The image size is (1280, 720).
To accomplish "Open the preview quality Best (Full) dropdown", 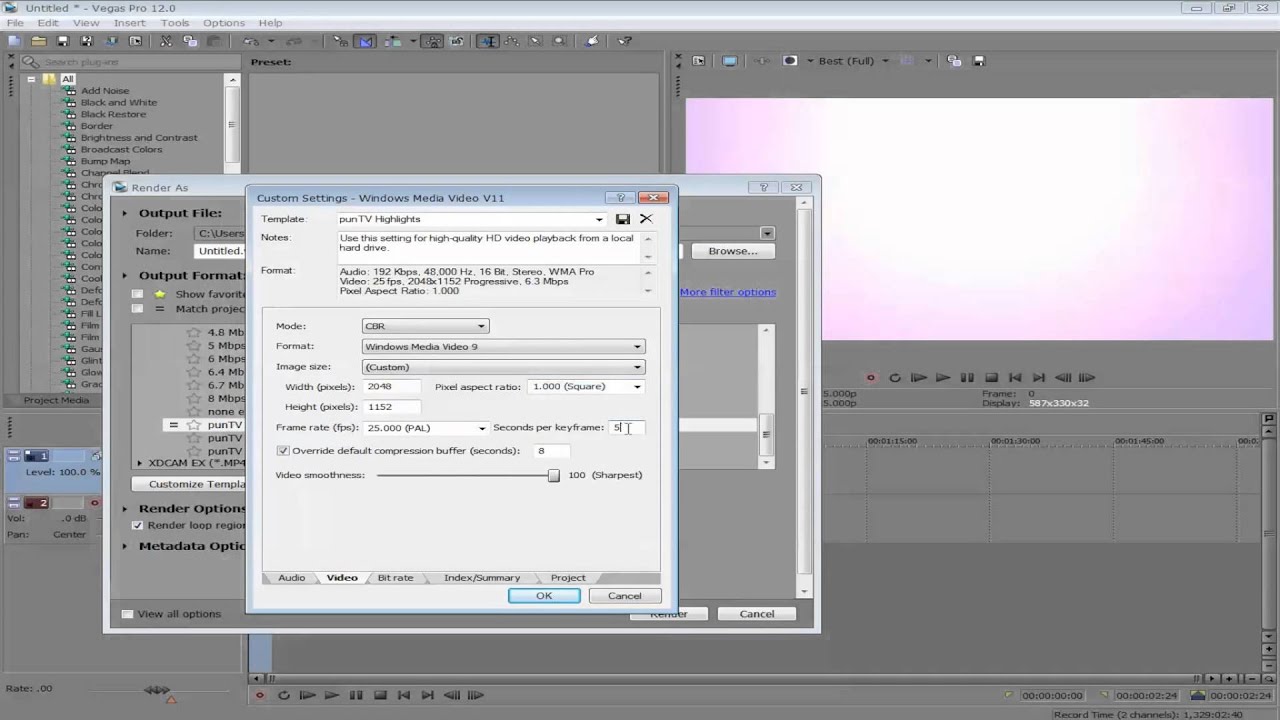I will (854, 61).
